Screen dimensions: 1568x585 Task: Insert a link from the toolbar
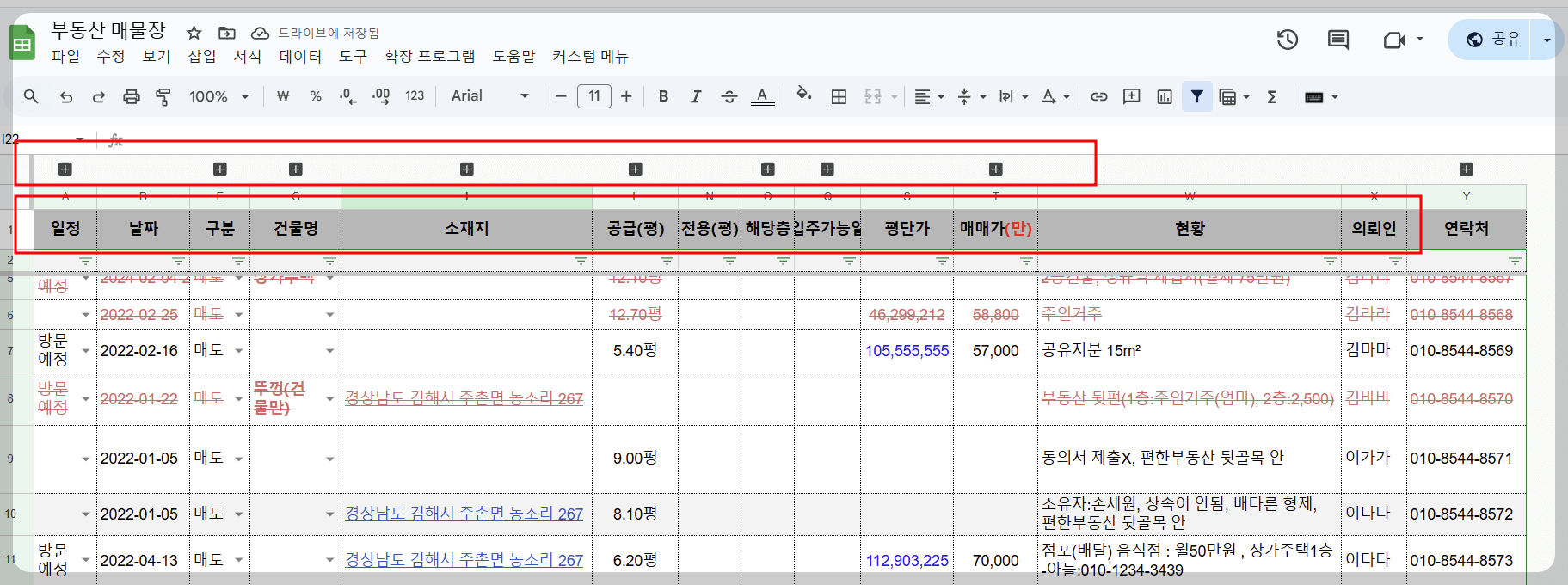point(1099,96)
